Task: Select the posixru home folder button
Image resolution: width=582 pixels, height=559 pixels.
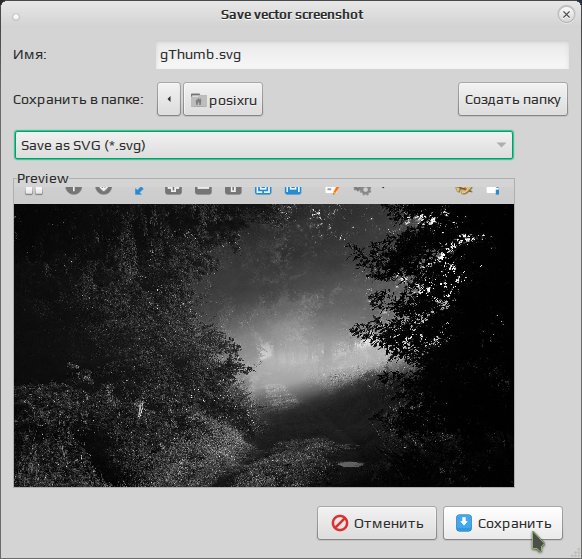Action: click(223, 99)
